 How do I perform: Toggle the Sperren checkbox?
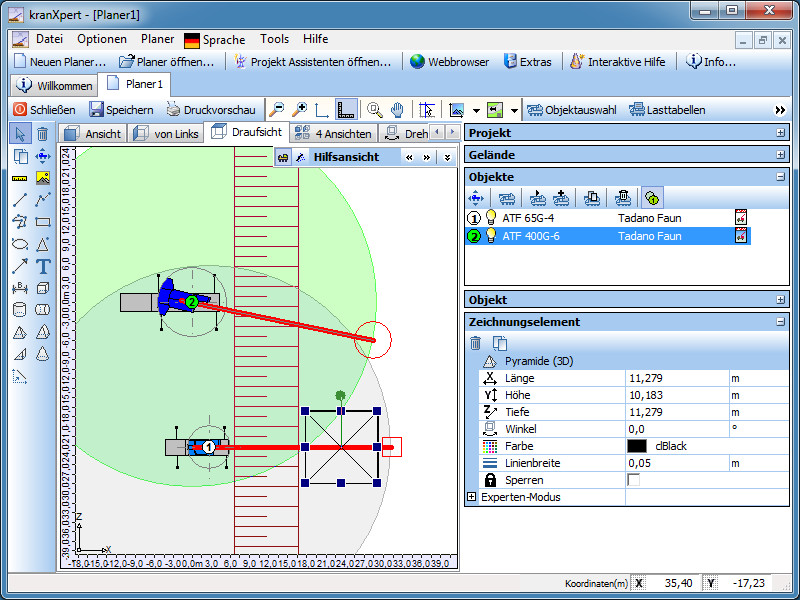pos(633,480)
